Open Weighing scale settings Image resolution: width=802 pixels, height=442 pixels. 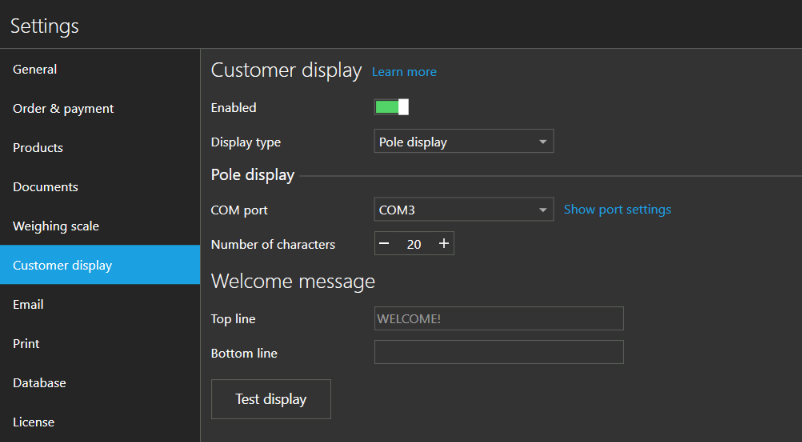[x=100, y=226]
